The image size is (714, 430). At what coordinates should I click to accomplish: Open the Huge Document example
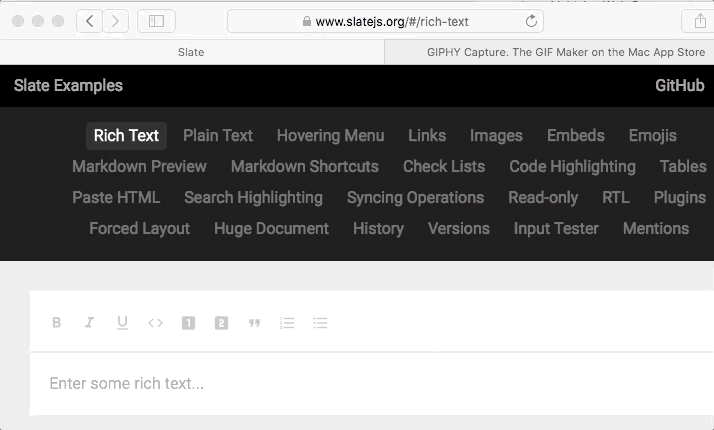(x=271, y=228)
